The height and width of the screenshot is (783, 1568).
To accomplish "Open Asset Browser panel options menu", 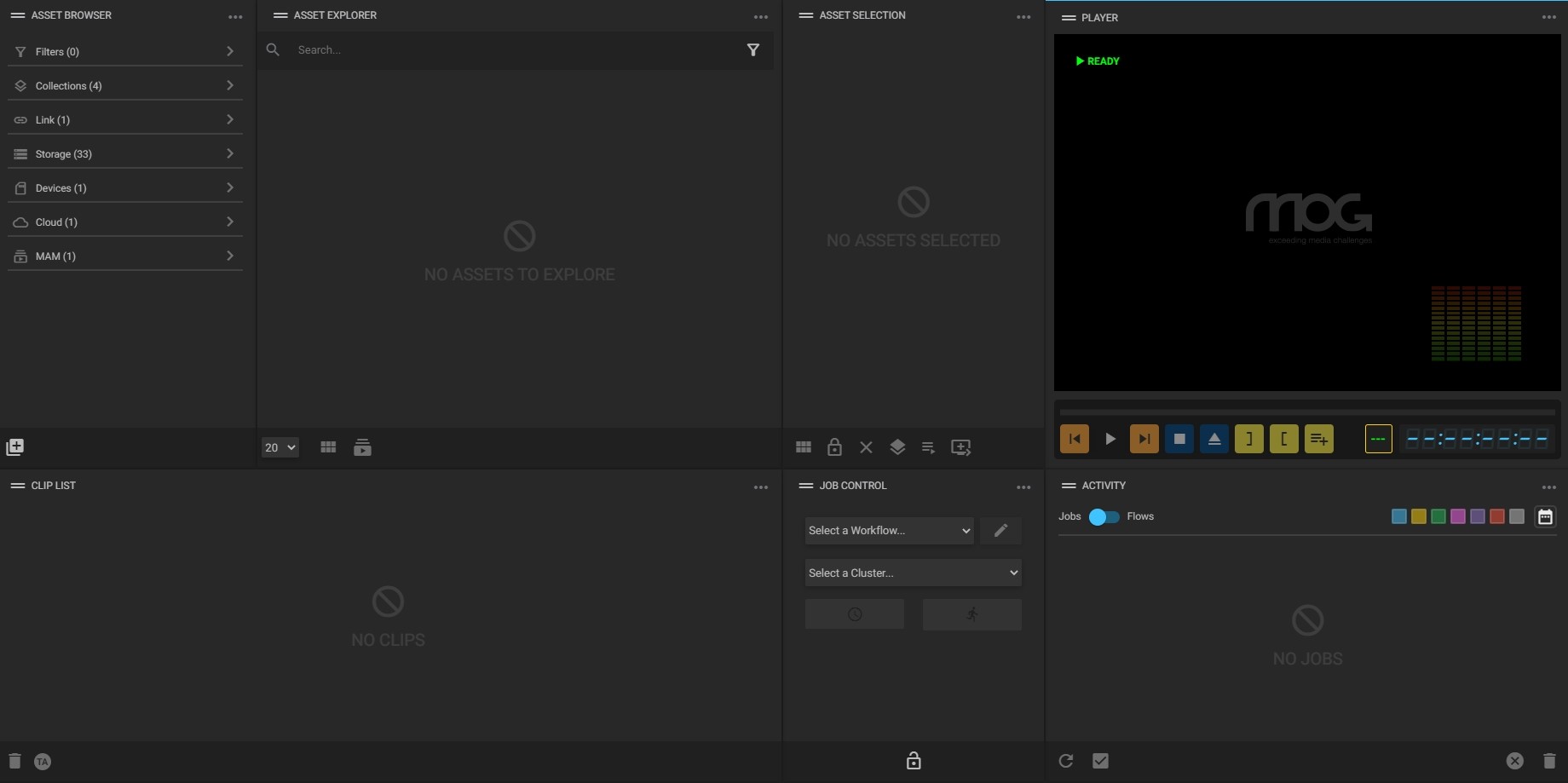I will [x=235, y=17].
